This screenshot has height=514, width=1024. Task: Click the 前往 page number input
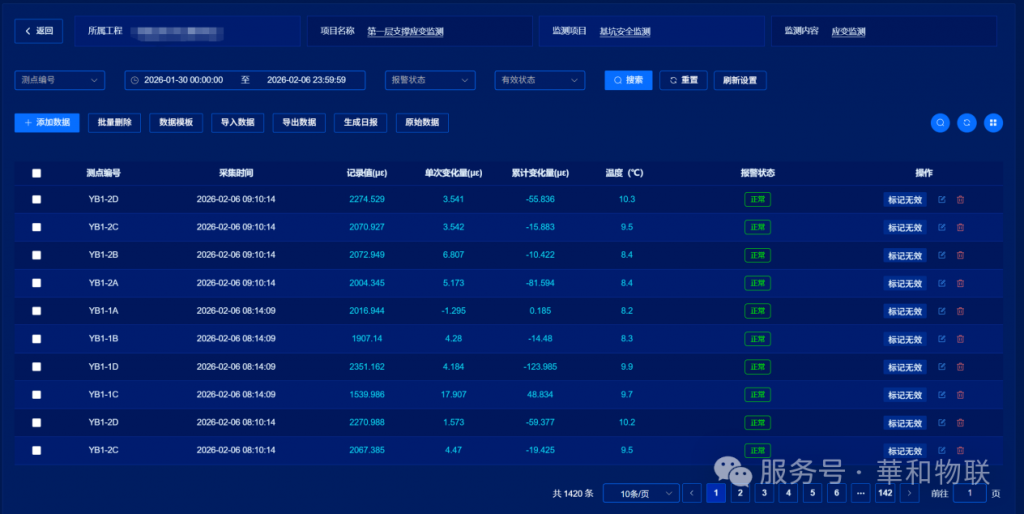tap(969, 493)
